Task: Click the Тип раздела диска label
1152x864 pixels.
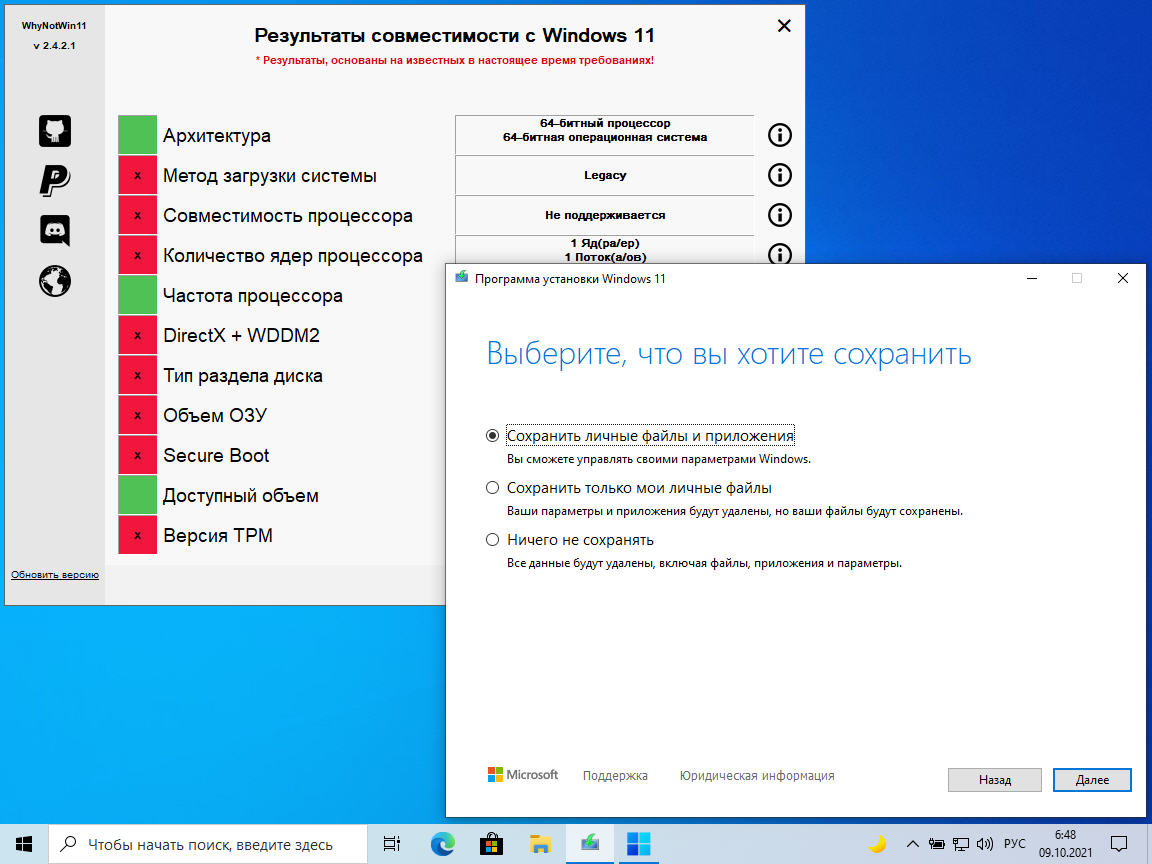Action: tap(242, 375)
